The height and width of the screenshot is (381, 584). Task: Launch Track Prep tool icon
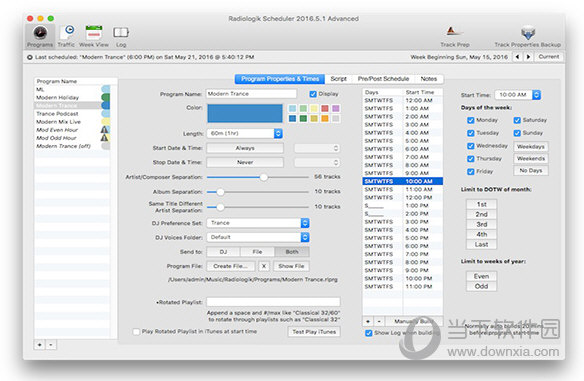click(x=453, y=32)
